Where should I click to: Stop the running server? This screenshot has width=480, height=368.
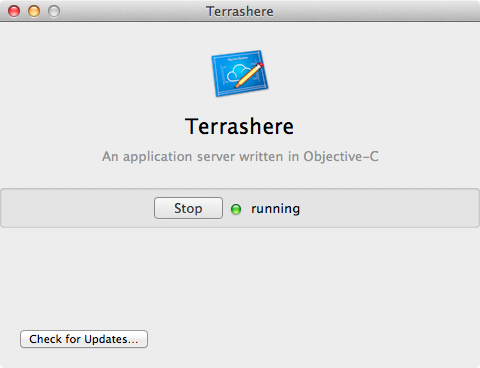click(x=188, y=208)
